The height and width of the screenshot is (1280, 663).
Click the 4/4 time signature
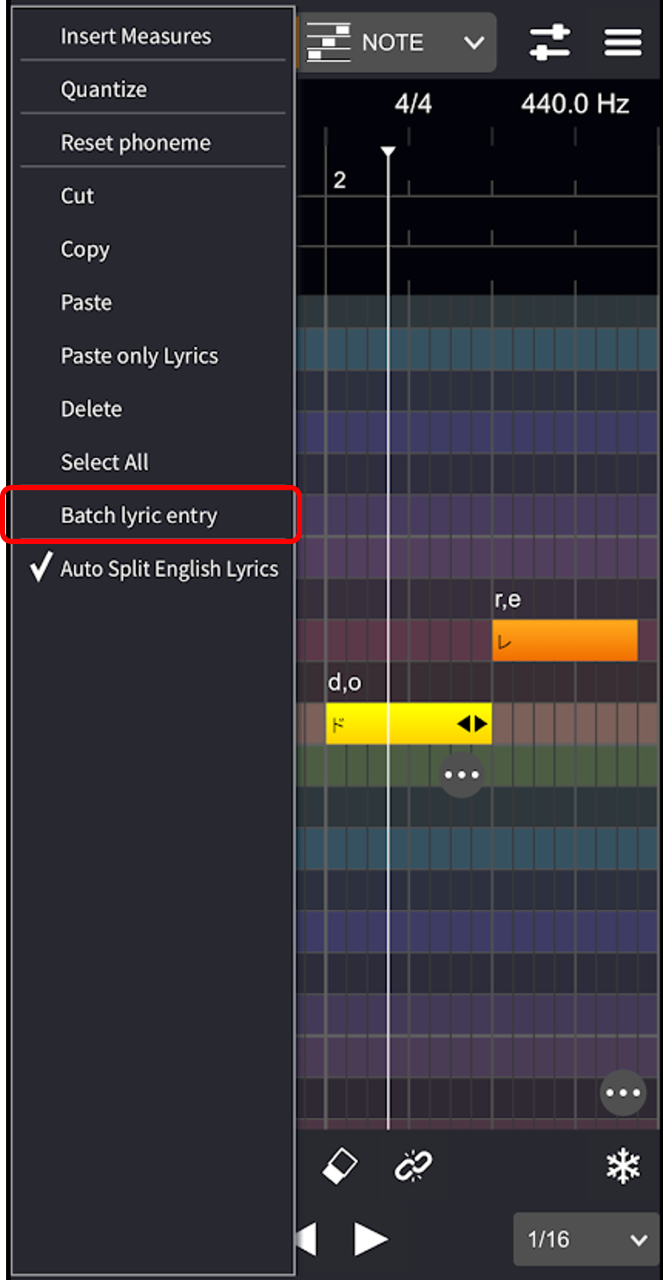point(413,105)
